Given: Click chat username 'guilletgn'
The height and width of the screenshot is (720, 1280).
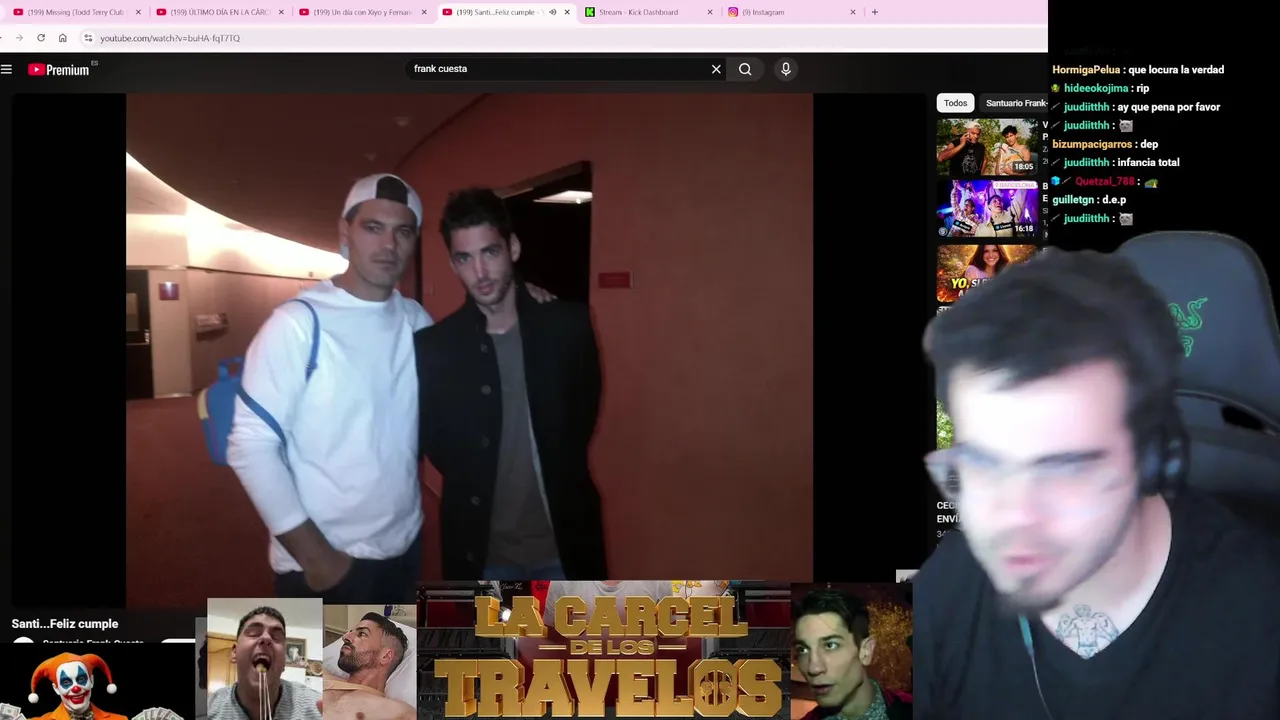Looking at the screenshot, I should pyautogui.click(x=1075, y=200).
